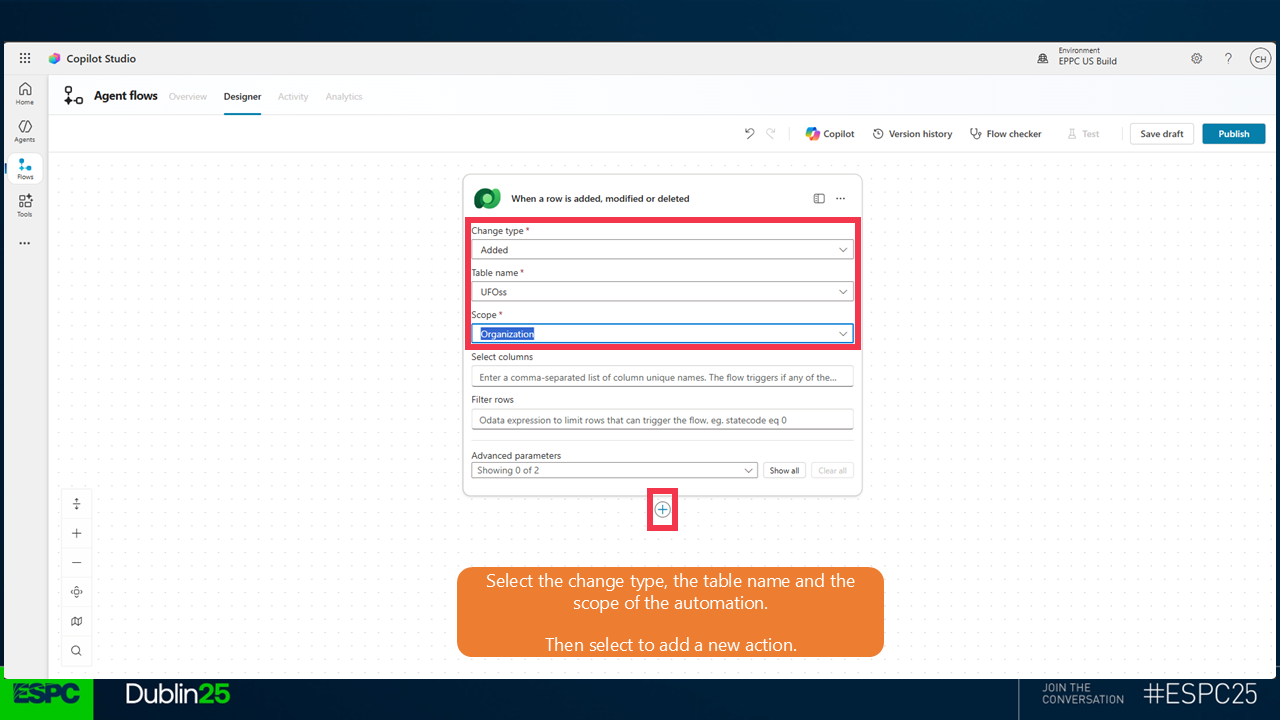Toggle the canvas minimap view
This screenshot has width=1280, height=720.
pyautogui.click(x=77, y=621)
